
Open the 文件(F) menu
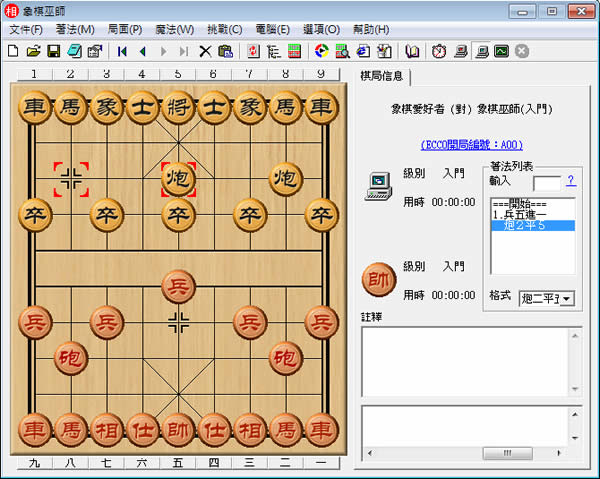click(x=26, y=29)
